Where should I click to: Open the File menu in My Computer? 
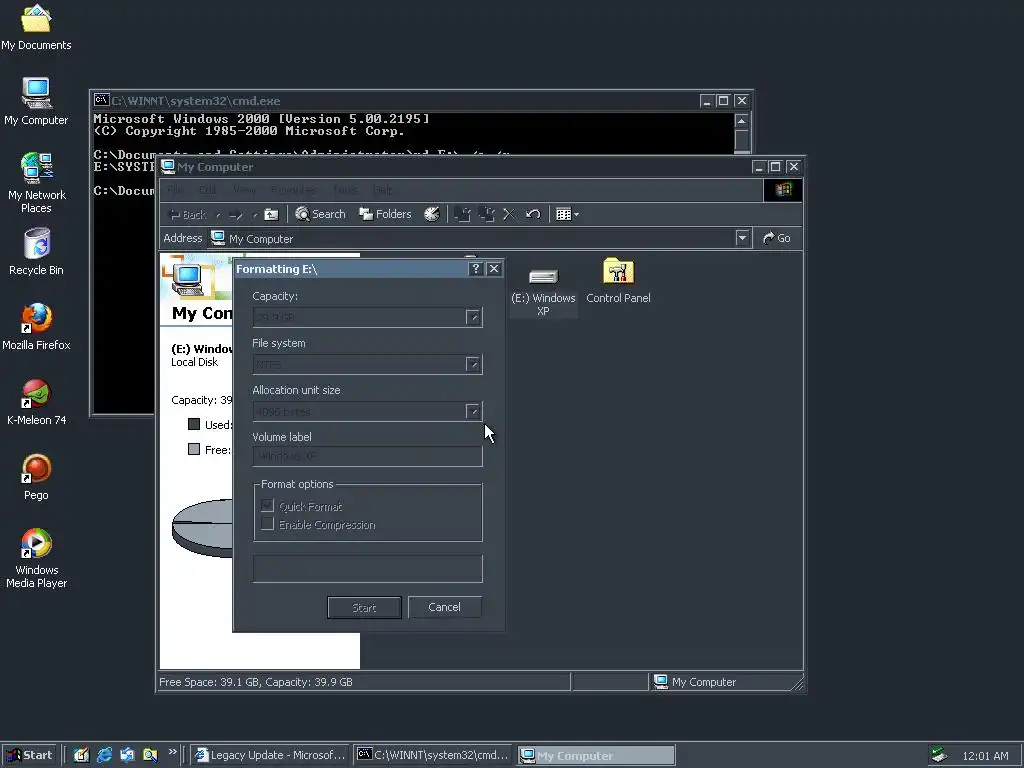(174, 190)
